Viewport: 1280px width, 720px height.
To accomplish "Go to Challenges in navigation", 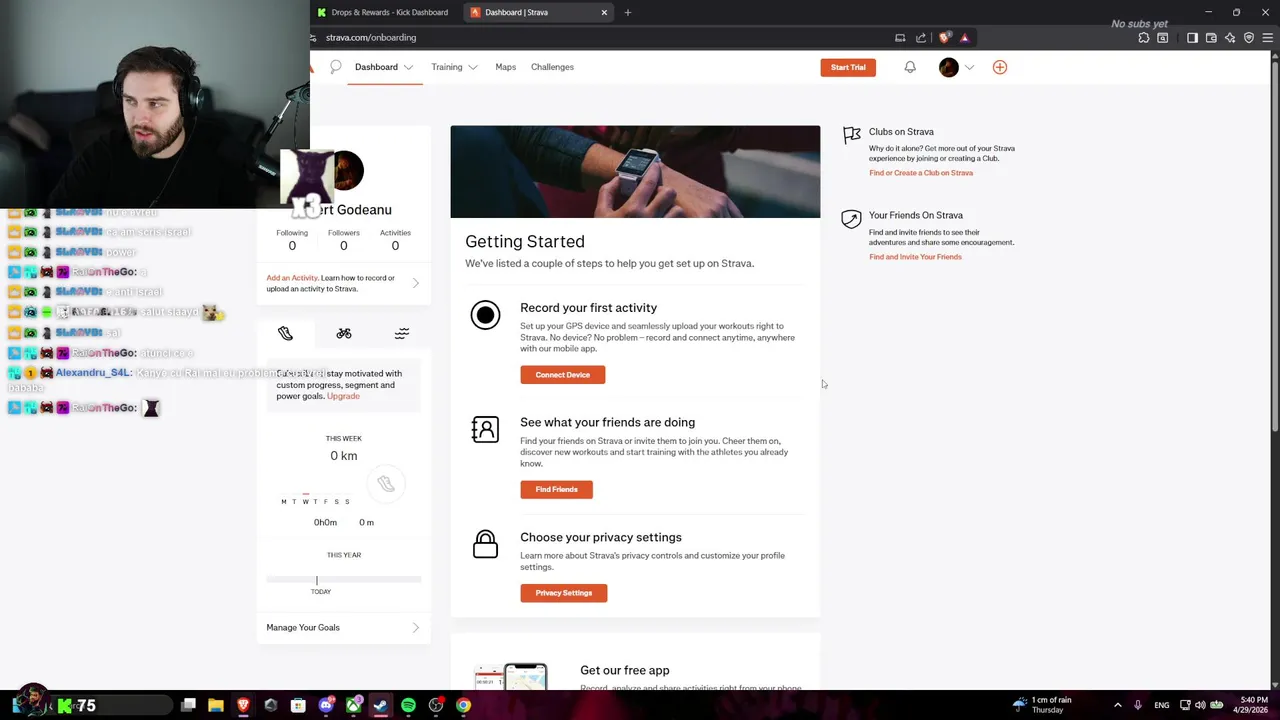I will point(552,67).
